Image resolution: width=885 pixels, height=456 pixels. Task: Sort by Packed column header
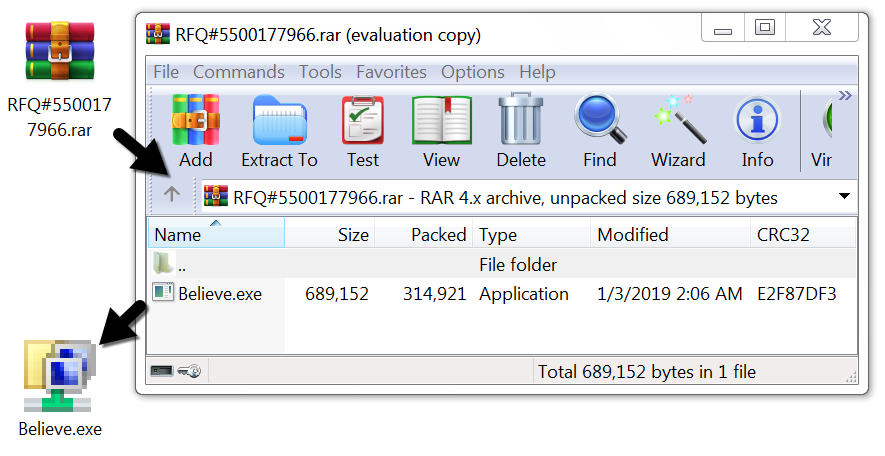point(424,234)
